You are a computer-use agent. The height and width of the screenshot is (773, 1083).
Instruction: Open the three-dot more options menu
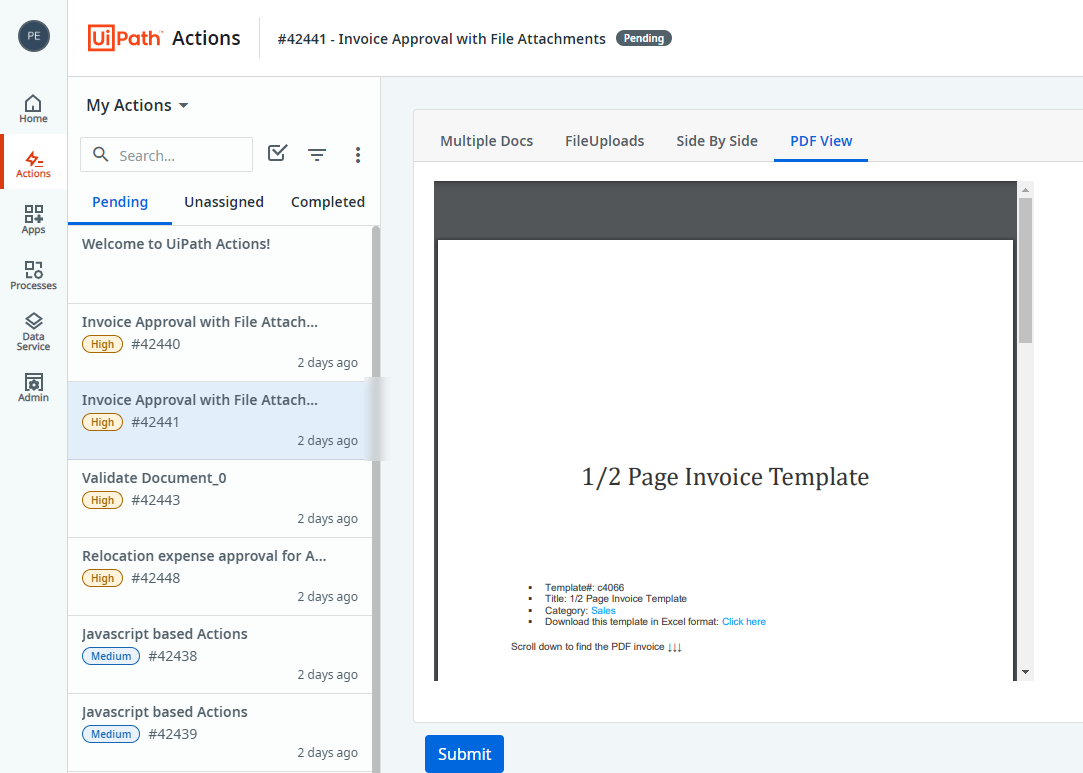(x=358, y=154)
